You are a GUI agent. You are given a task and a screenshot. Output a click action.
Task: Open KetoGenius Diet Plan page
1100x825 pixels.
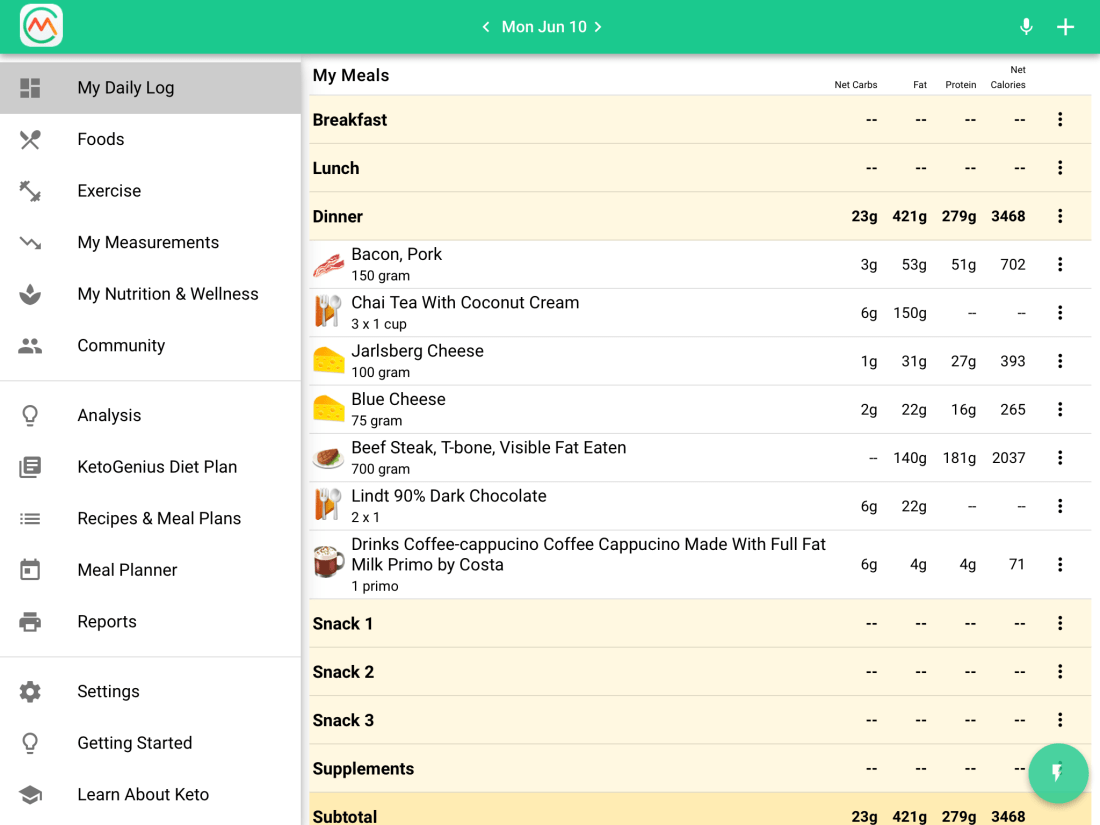157,467
